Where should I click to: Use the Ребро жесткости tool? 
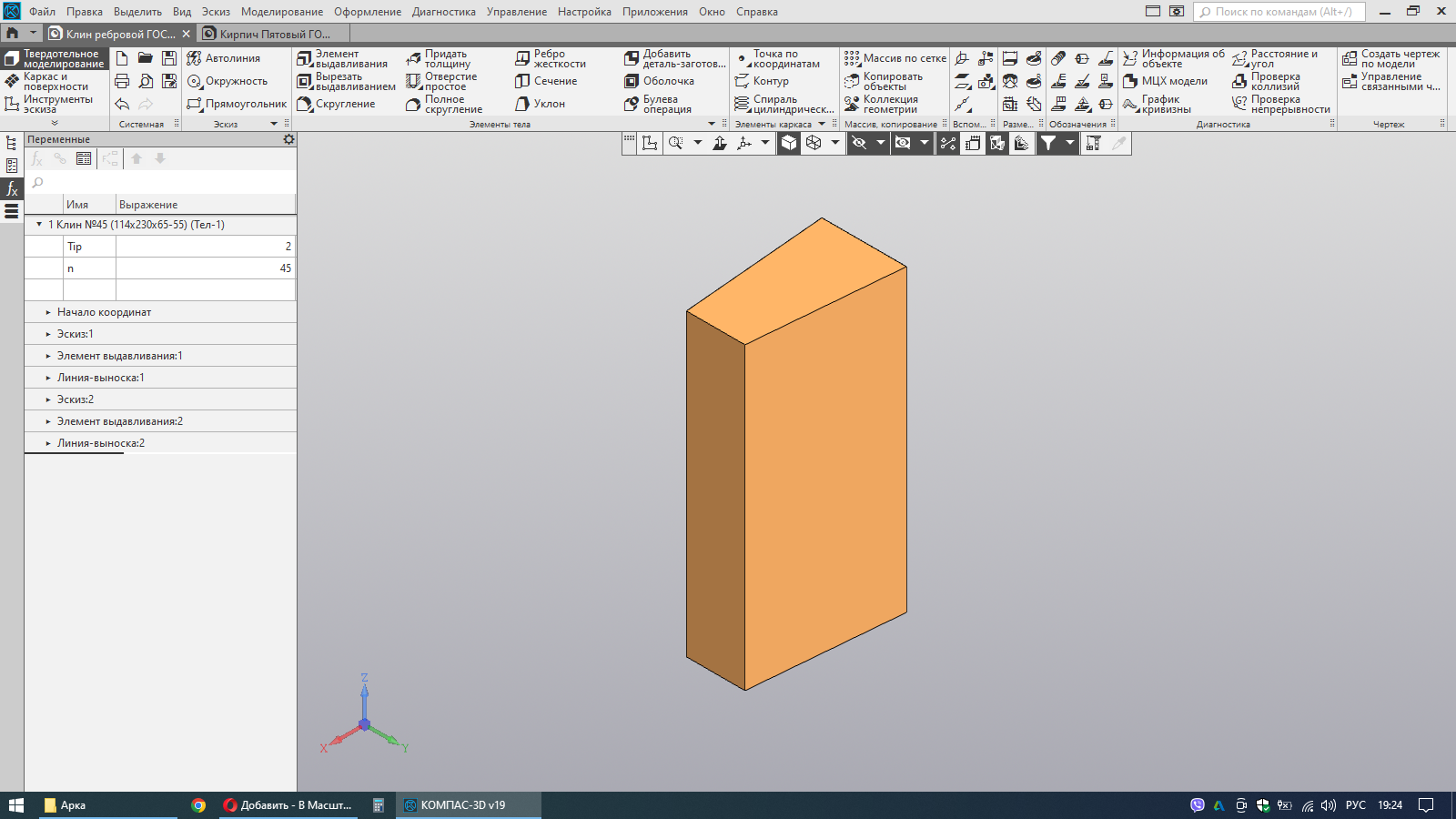point(551,58)
